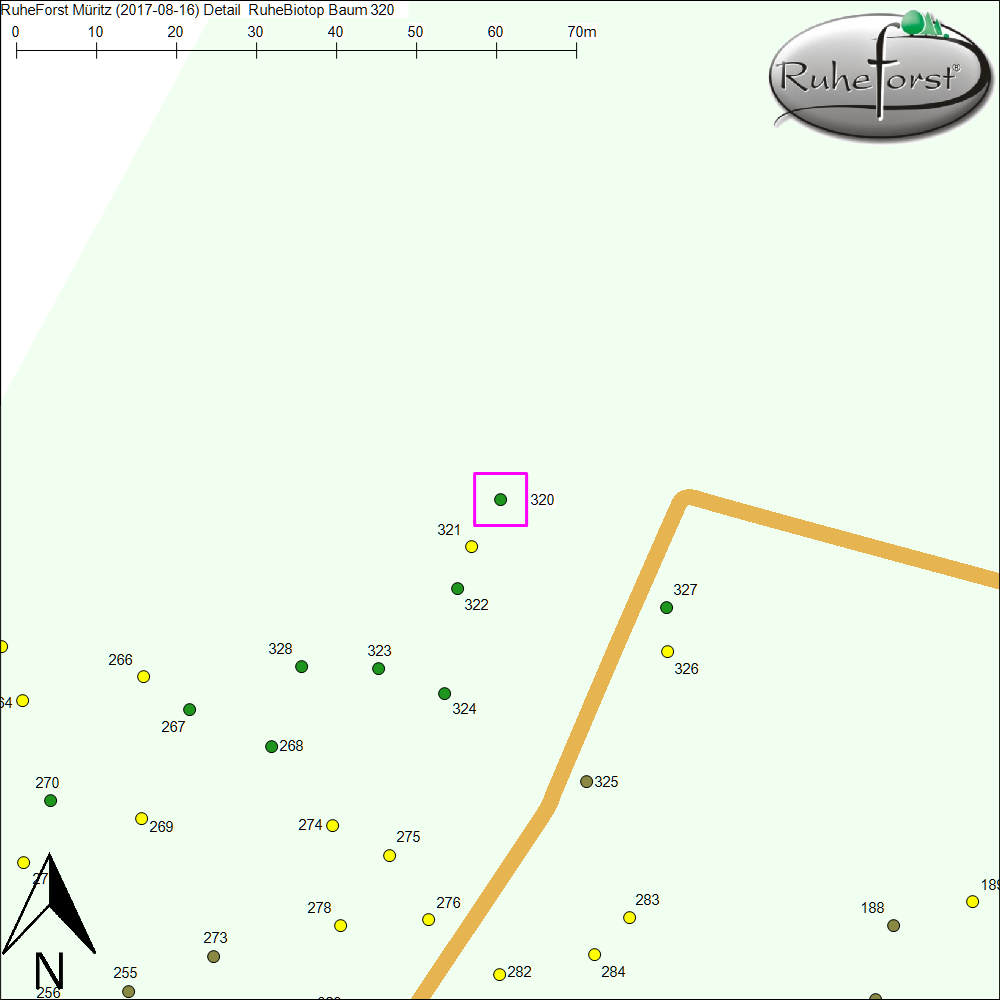Click the green tree marker 322
1000x1000 pixels.
pos(457,588)
